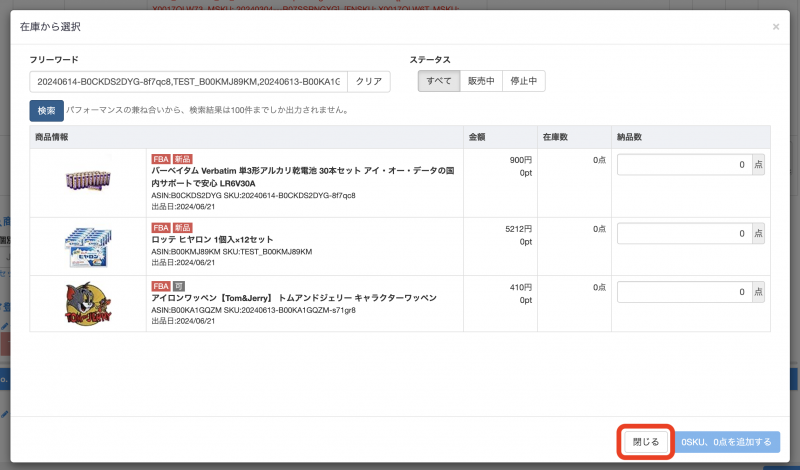Click the 点 unit addon on Verbatim row
Image resolution: width=800 pixels, height=470 pixels.
tap(758, 165)
